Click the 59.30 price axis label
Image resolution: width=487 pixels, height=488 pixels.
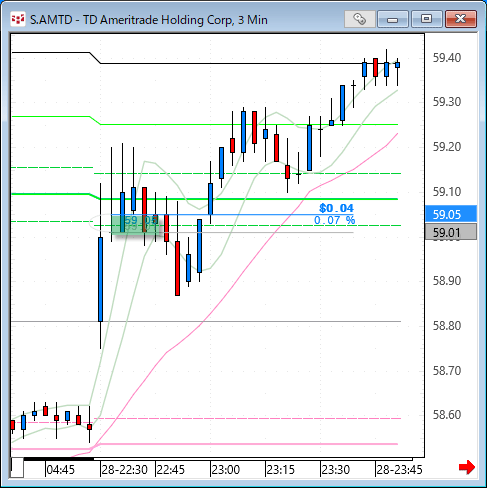pos(447,102)
